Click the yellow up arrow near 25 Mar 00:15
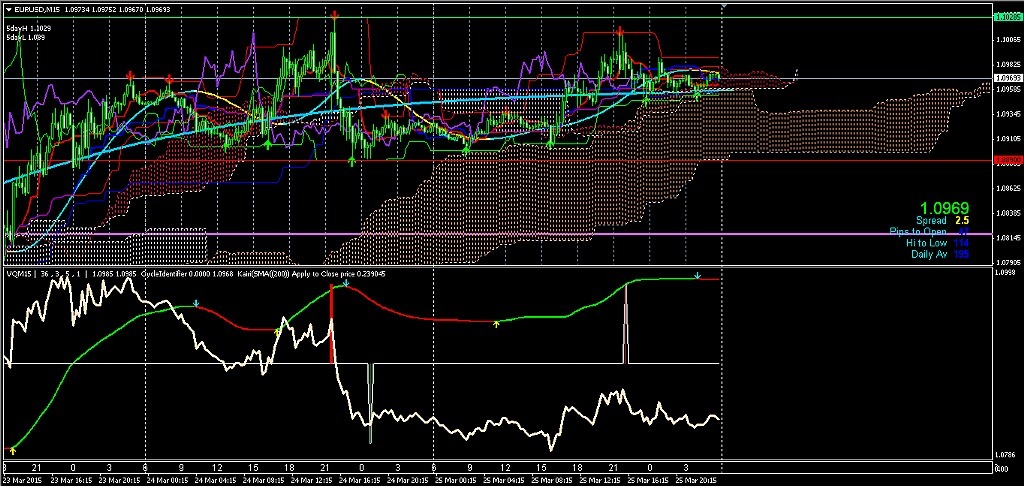1024x486 pixels. coord(496,323)
